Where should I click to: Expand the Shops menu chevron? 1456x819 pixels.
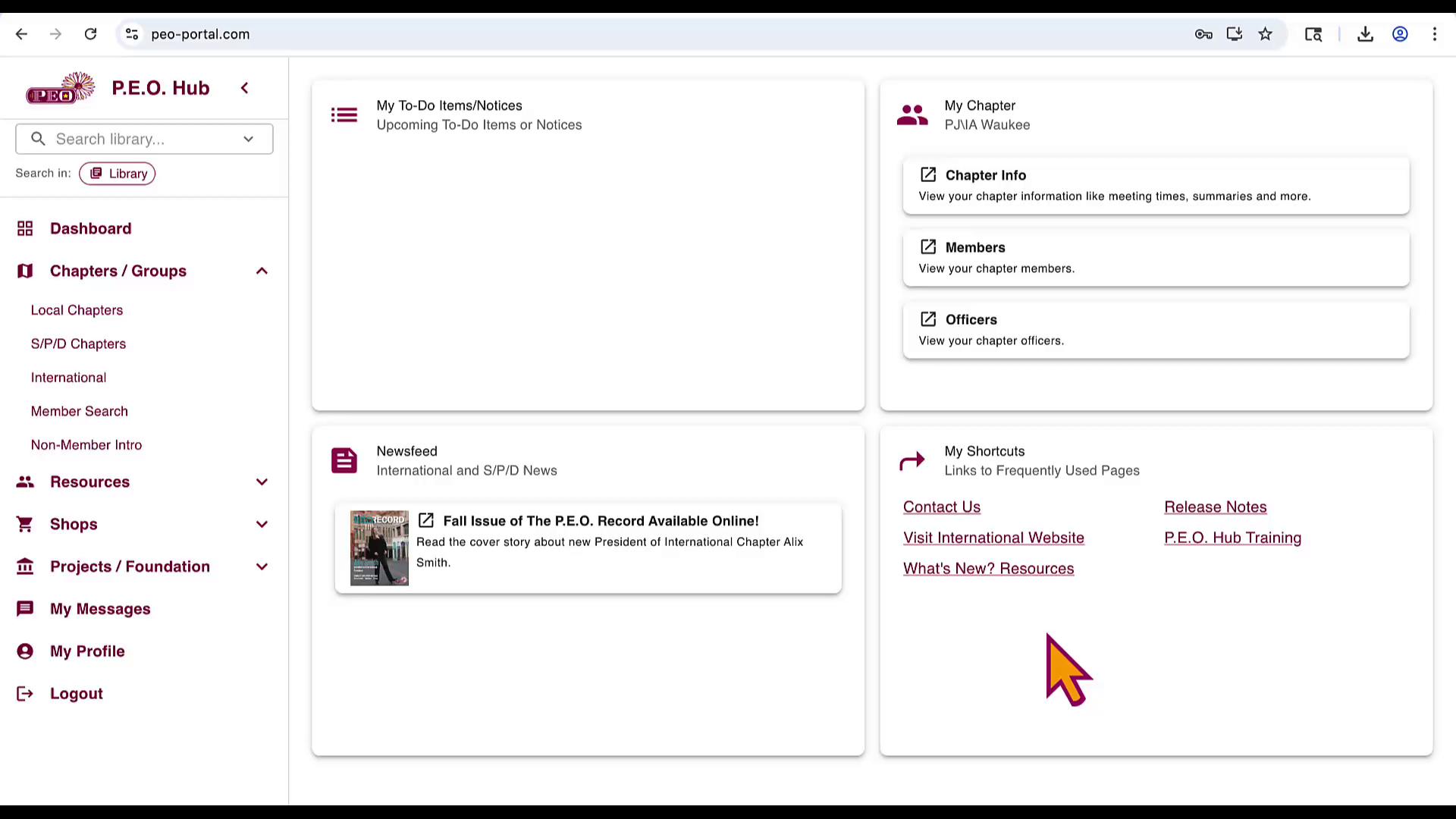coord(262,524)
